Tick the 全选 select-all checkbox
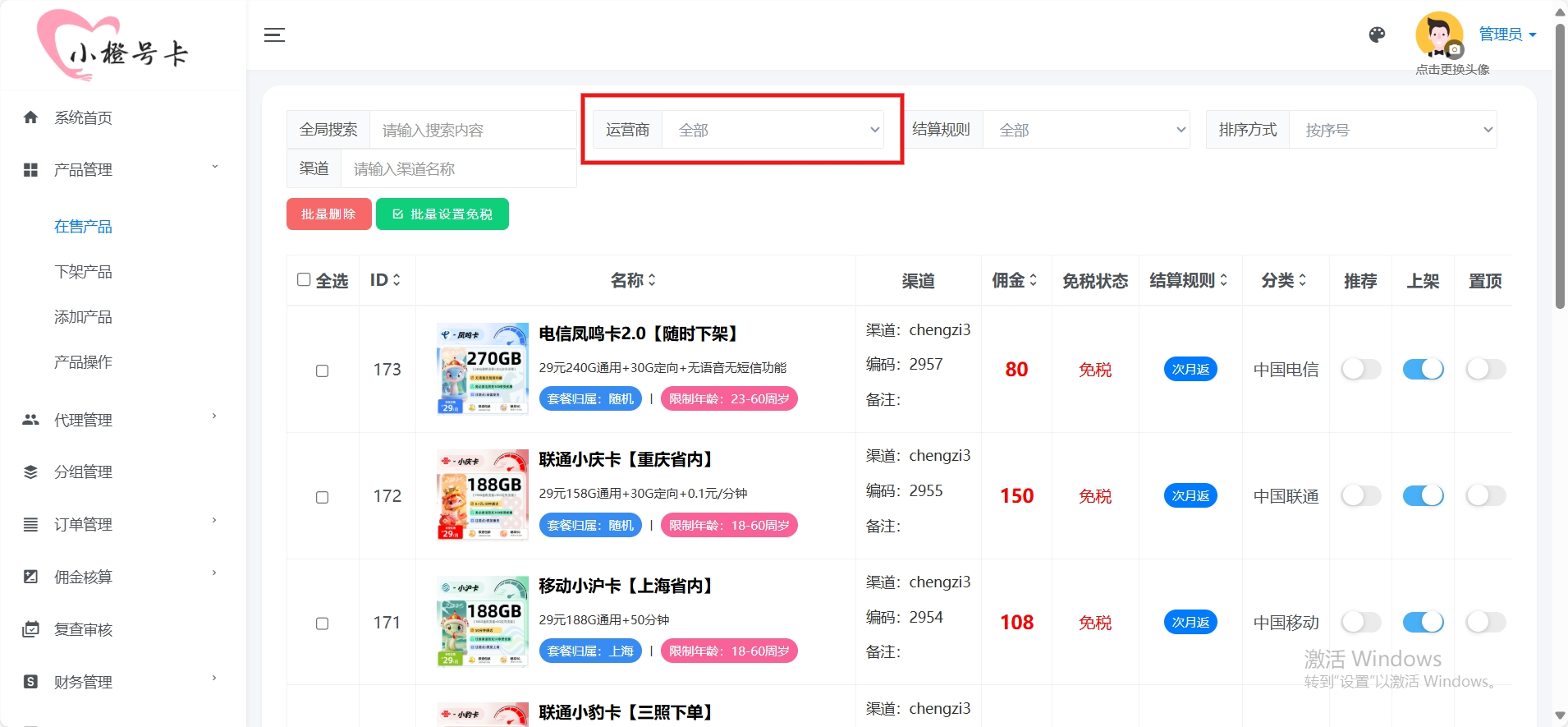Image resolution: width=1568 pixels, height=727 pixels. [304, 280]
